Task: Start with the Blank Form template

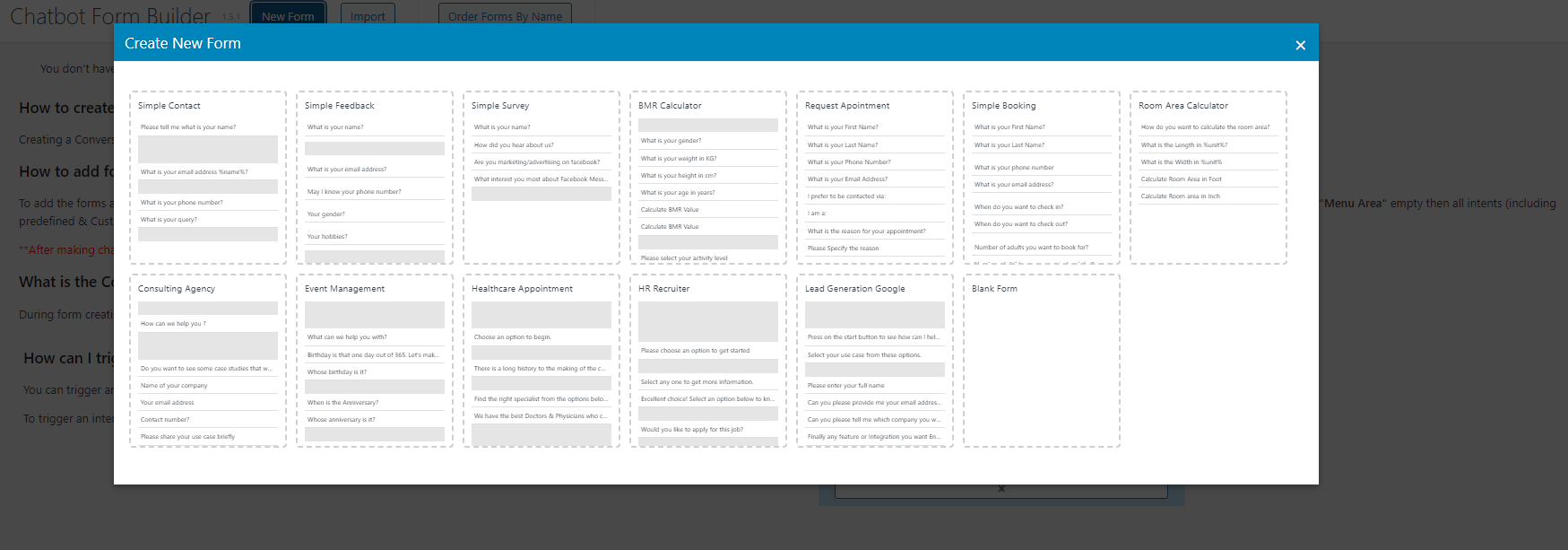Action: [x=1042, y=361]
